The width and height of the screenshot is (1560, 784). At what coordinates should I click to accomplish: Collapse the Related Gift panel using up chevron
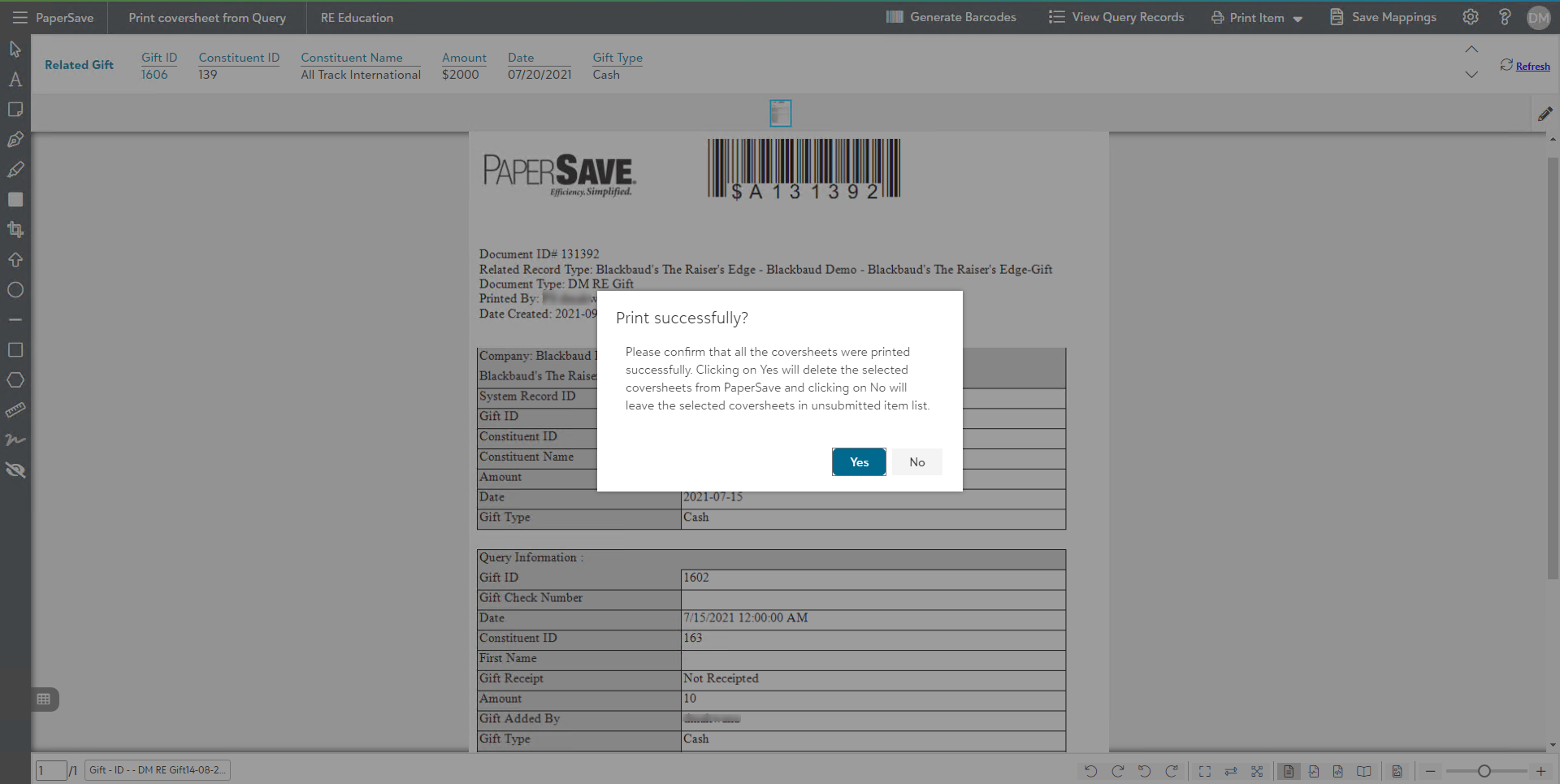pos(1471,50)
